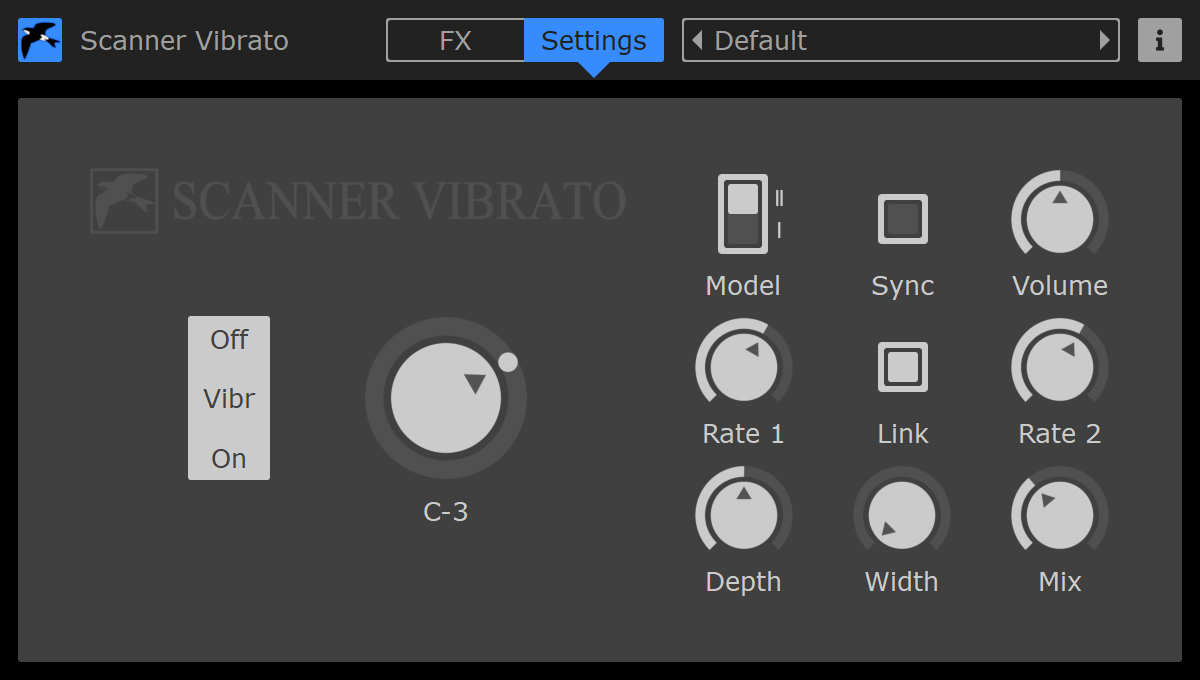This screenshot has height=680, width=1200.
Task: Open the info button
Action: 1160,40
